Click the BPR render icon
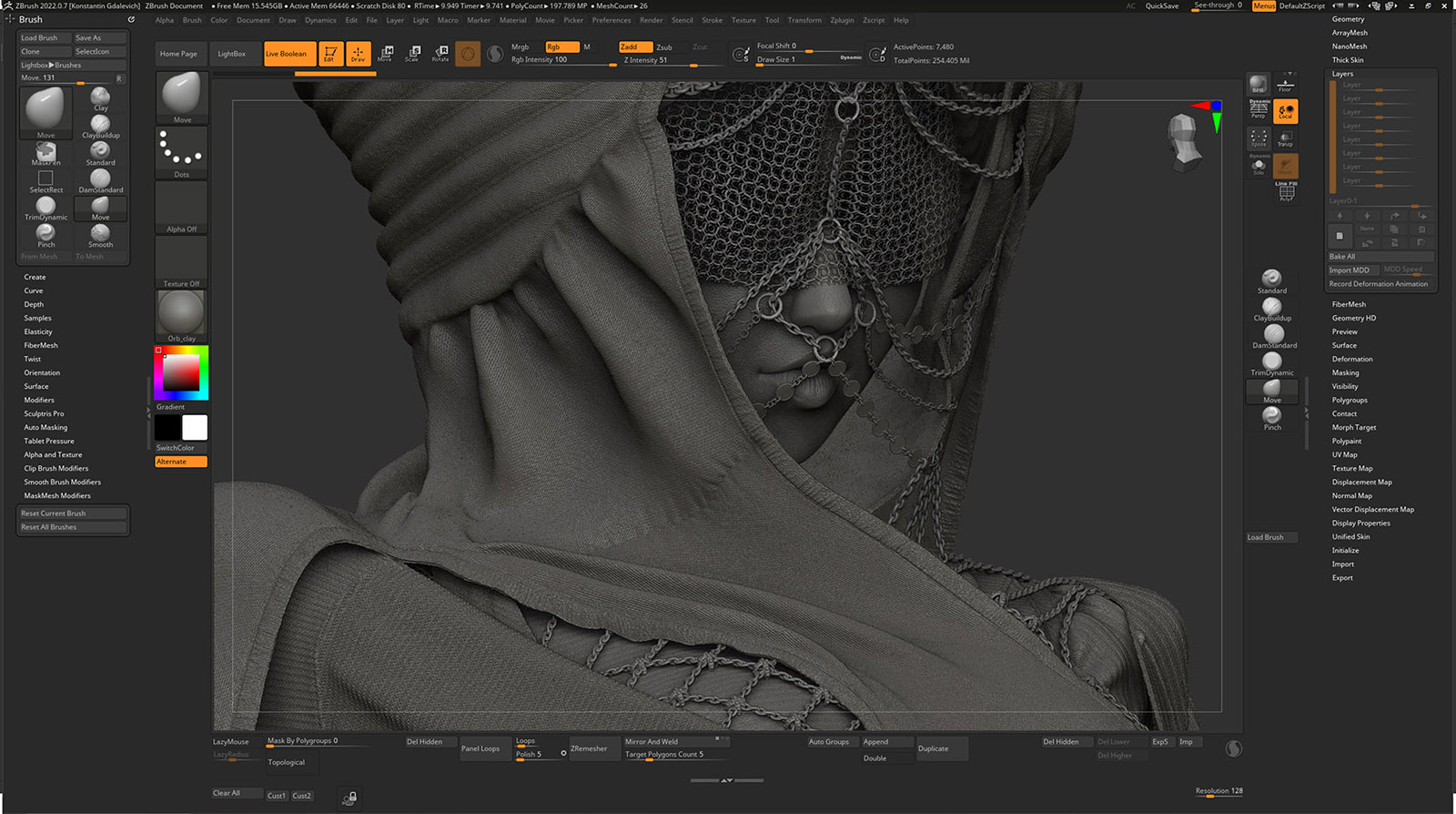This screenshot has width=1456, height=814. tap(1258, 85)
